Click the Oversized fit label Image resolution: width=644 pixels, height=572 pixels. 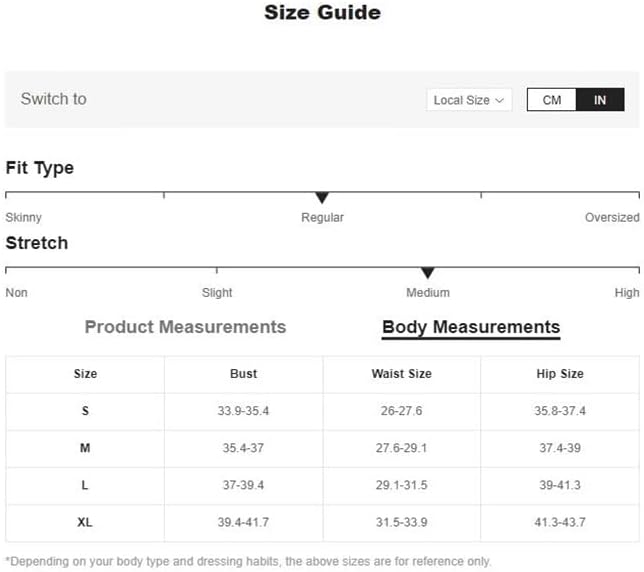612,217
